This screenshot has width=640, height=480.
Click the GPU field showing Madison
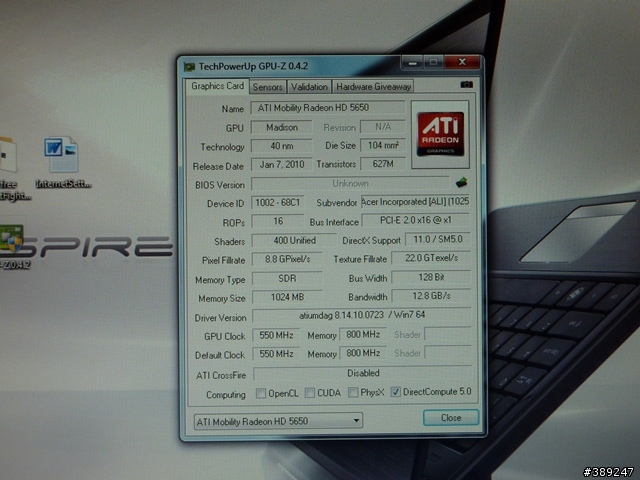(x=282, y=127)
